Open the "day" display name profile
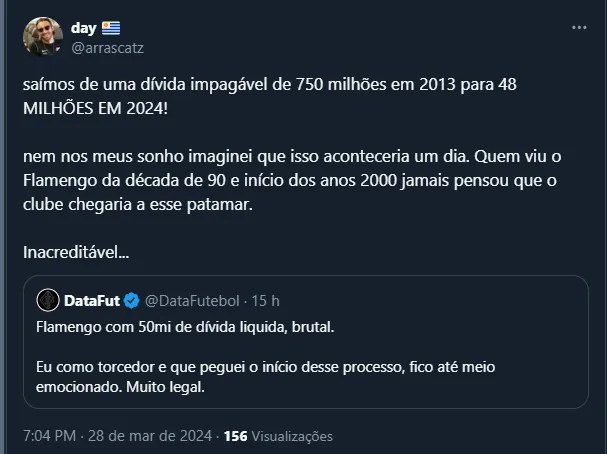607x454 pixels. pyautogui.click(x=83, y=28)
